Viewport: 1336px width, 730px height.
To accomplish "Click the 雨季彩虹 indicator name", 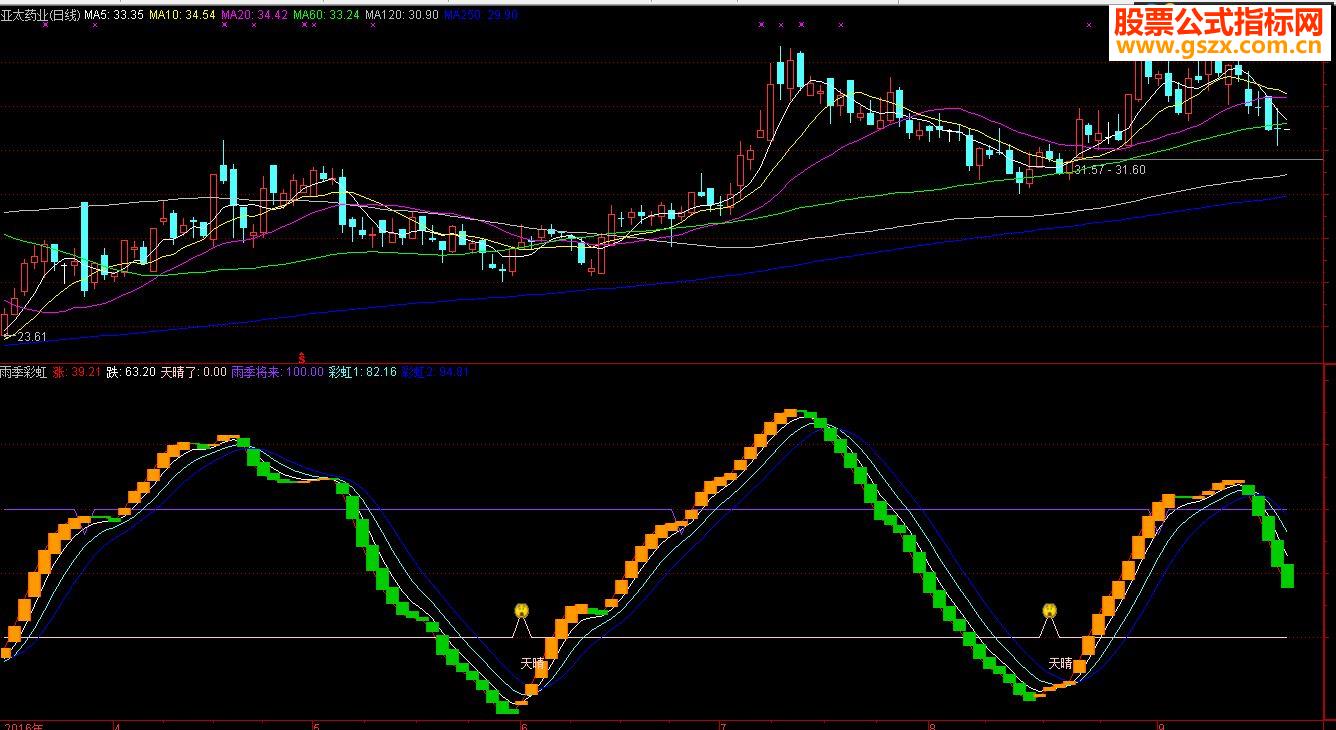I will coord(24,372).
